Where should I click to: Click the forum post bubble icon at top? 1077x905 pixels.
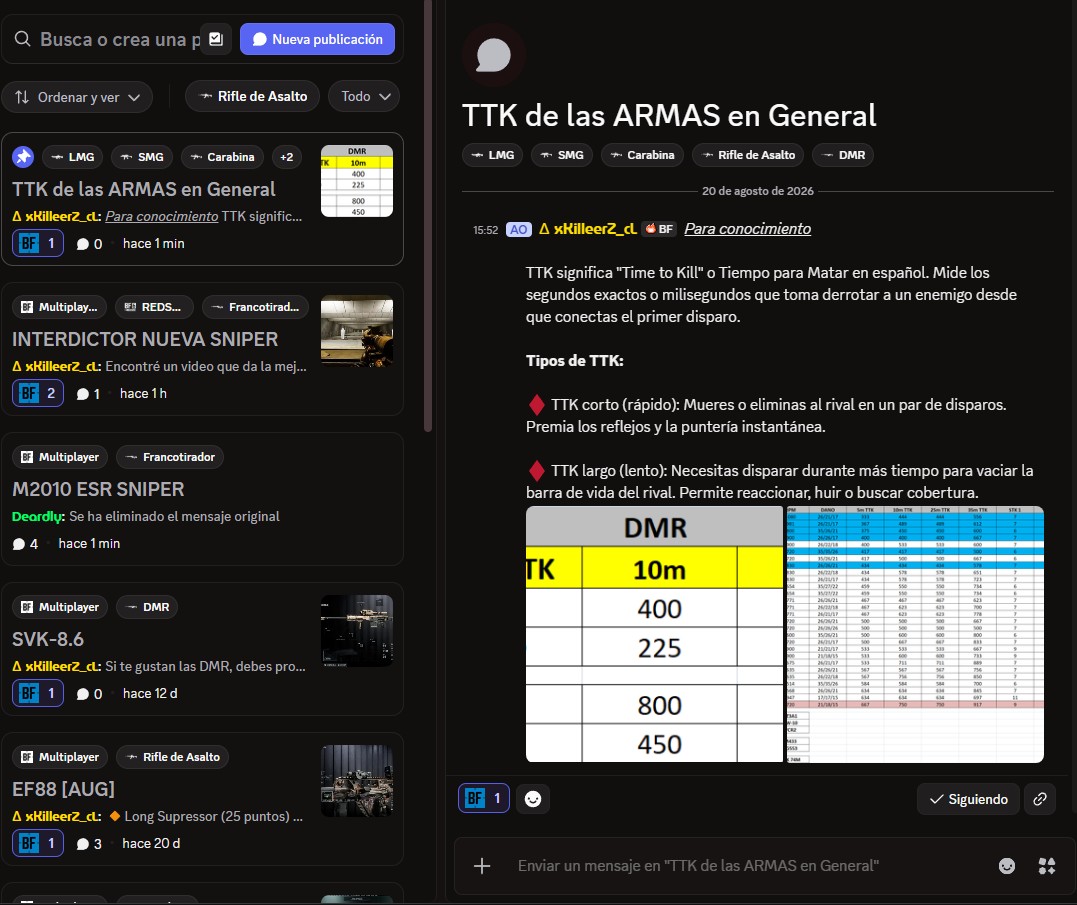click(494, 55)
